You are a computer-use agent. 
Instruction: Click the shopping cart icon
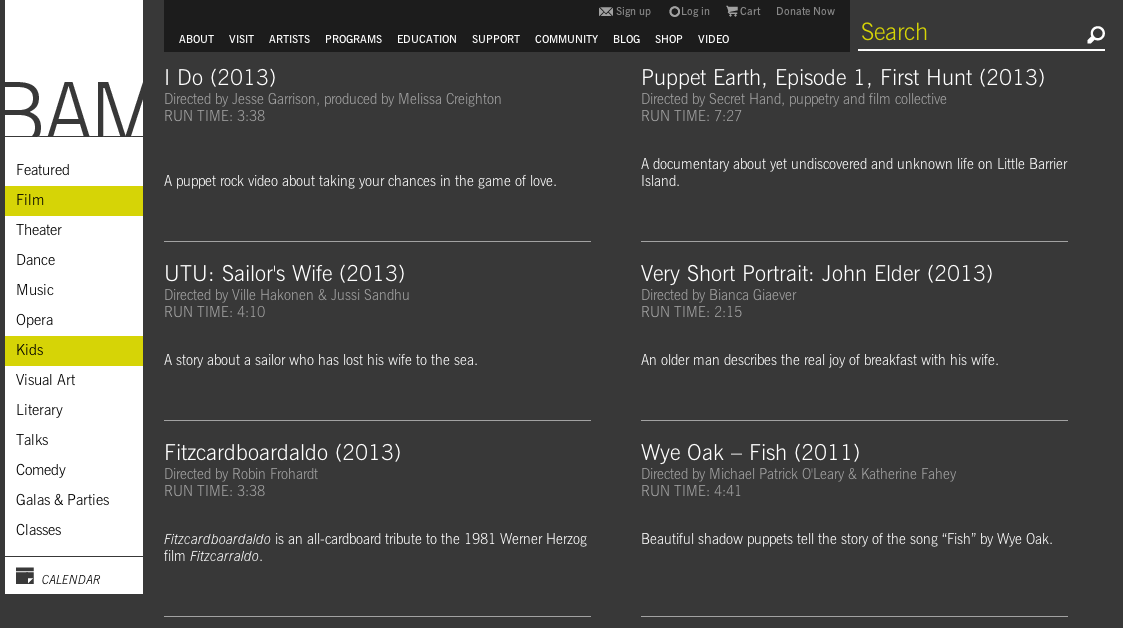[x=732, y=12]
